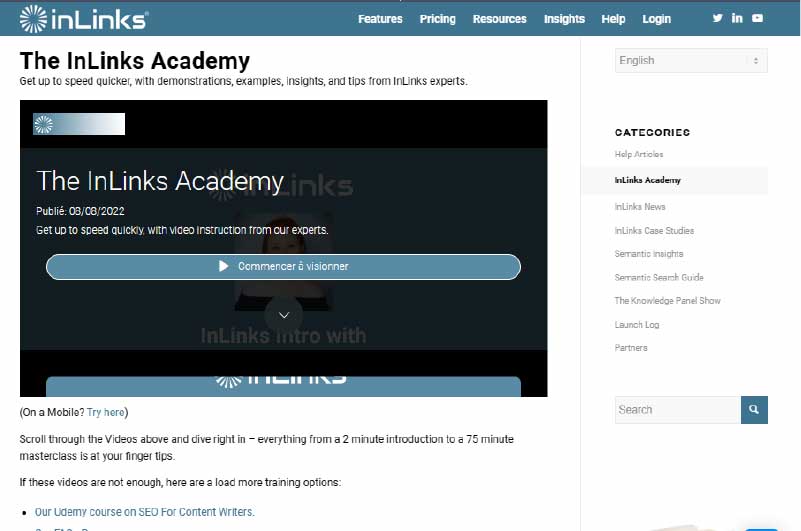Click the page heading The InLinks Academy
The width and height of the screenshot is (801, 531).
(x=135, y=61)
